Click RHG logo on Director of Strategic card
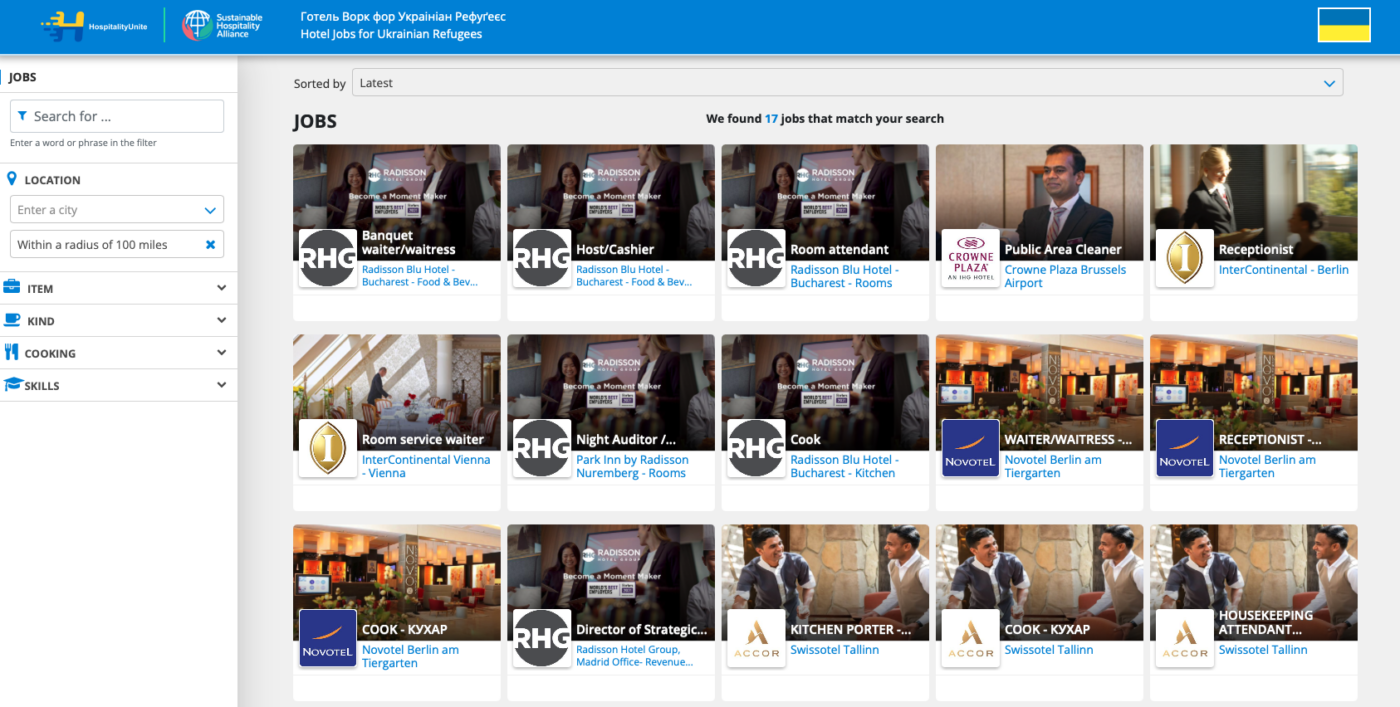This screenshot has width=1400, height=707. click(x=542, y=638)
